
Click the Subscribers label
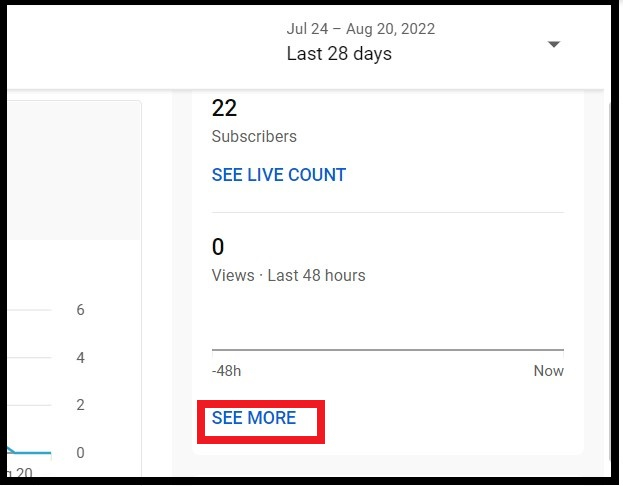(254, 136)
